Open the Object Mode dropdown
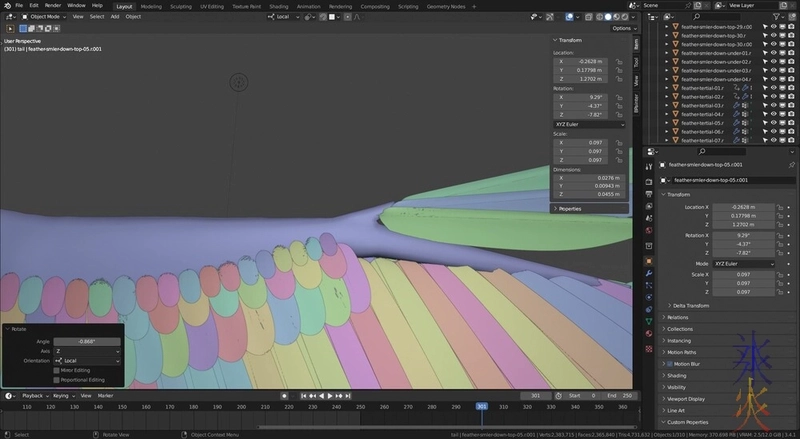Screen dimensions: 800x439 click(x=45, y=17)
